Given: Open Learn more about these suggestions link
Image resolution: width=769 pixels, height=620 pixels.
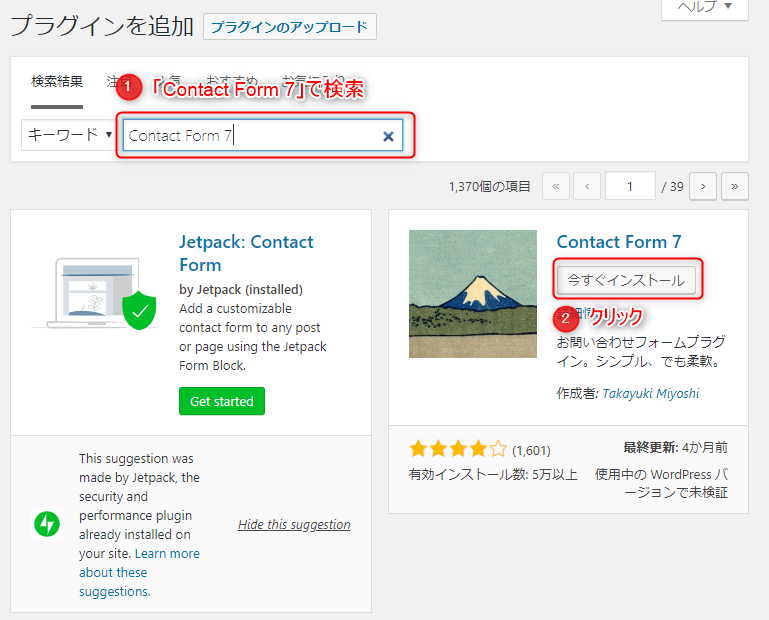Looking at the screenshot, I should click(x=139, y=572).
